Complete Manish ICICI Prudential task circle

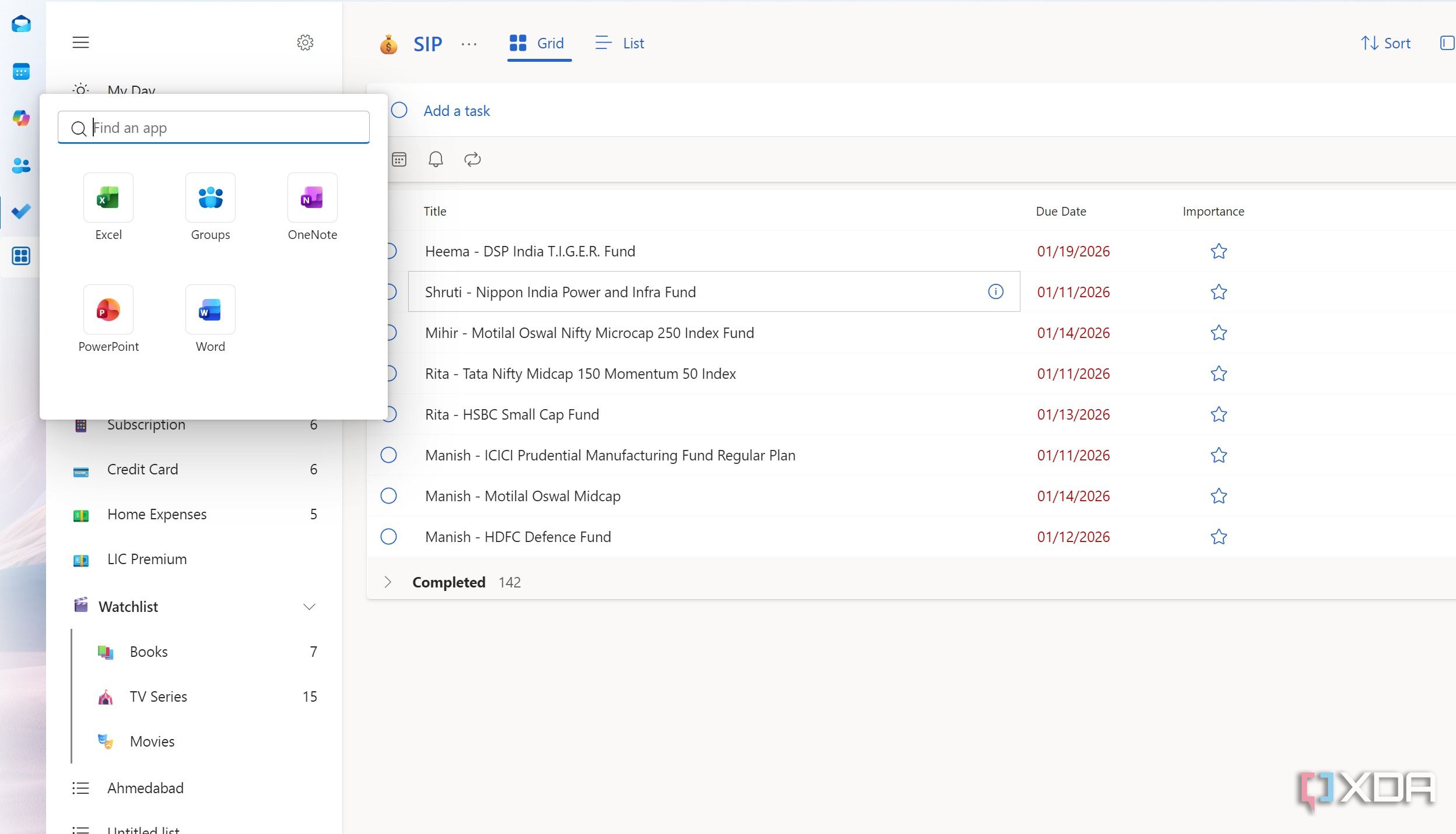388,455
